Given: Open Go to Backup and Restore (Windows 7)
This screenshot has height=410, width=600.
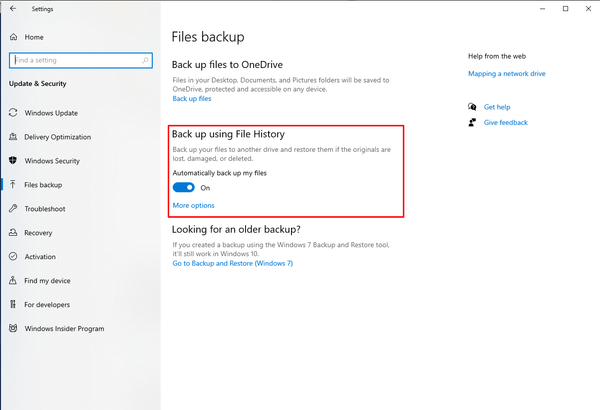Looking at the screenshot, I should 233,263.
